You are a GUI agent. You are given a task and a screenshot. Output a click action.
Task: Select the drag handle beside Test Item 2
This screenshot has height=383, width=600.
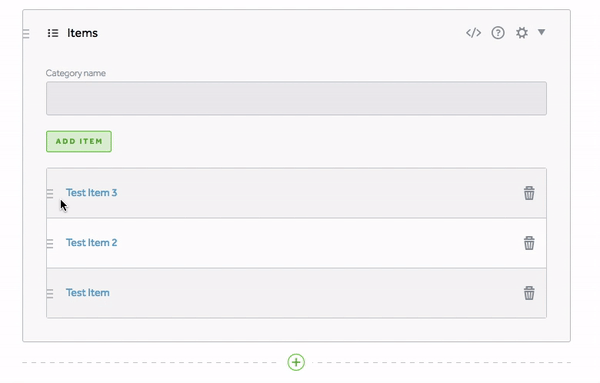50,244
